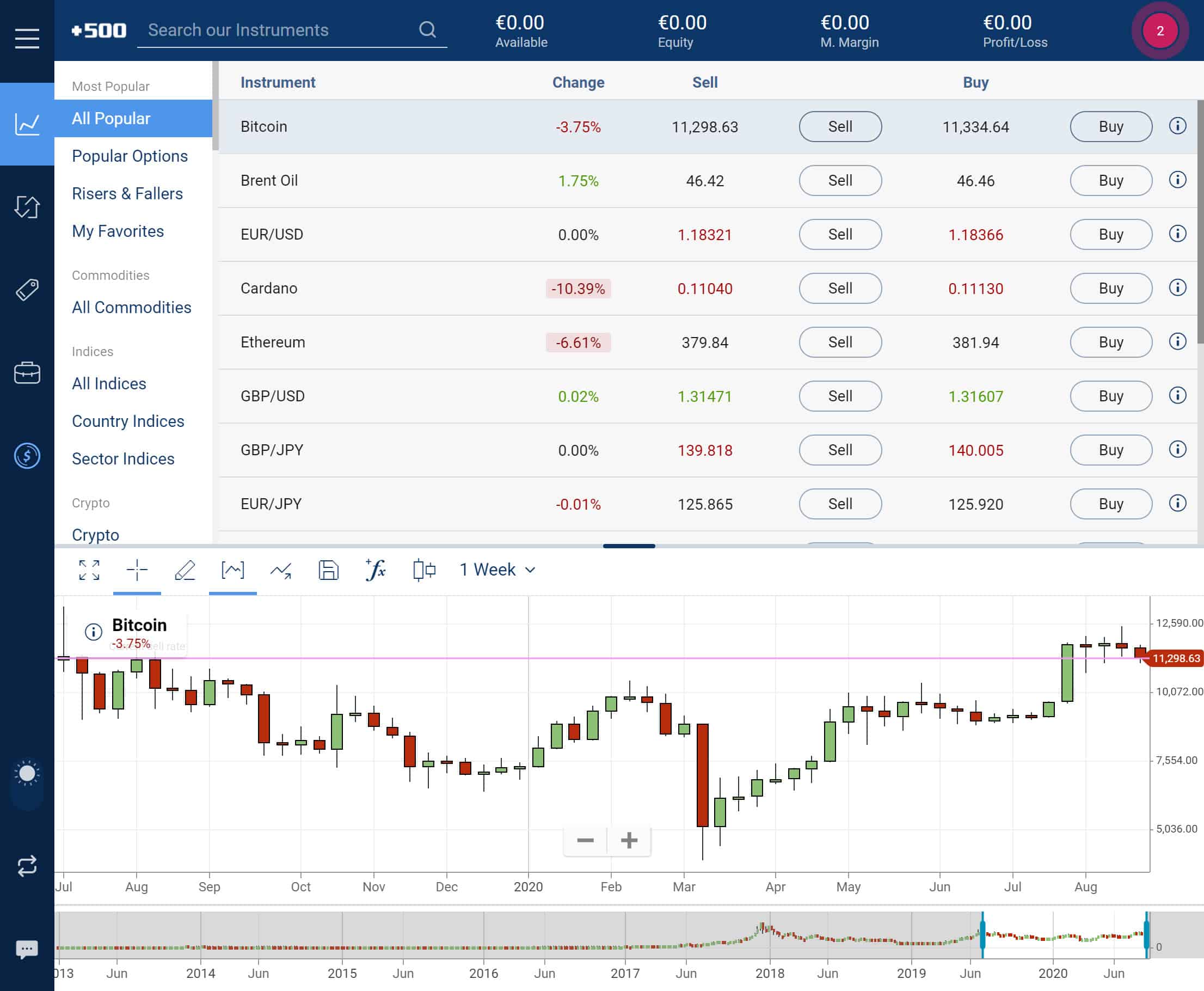Open the funds dollar sidebar icon
The height and width of the screenshot is (991, 1204).
(x=27, y=456)
